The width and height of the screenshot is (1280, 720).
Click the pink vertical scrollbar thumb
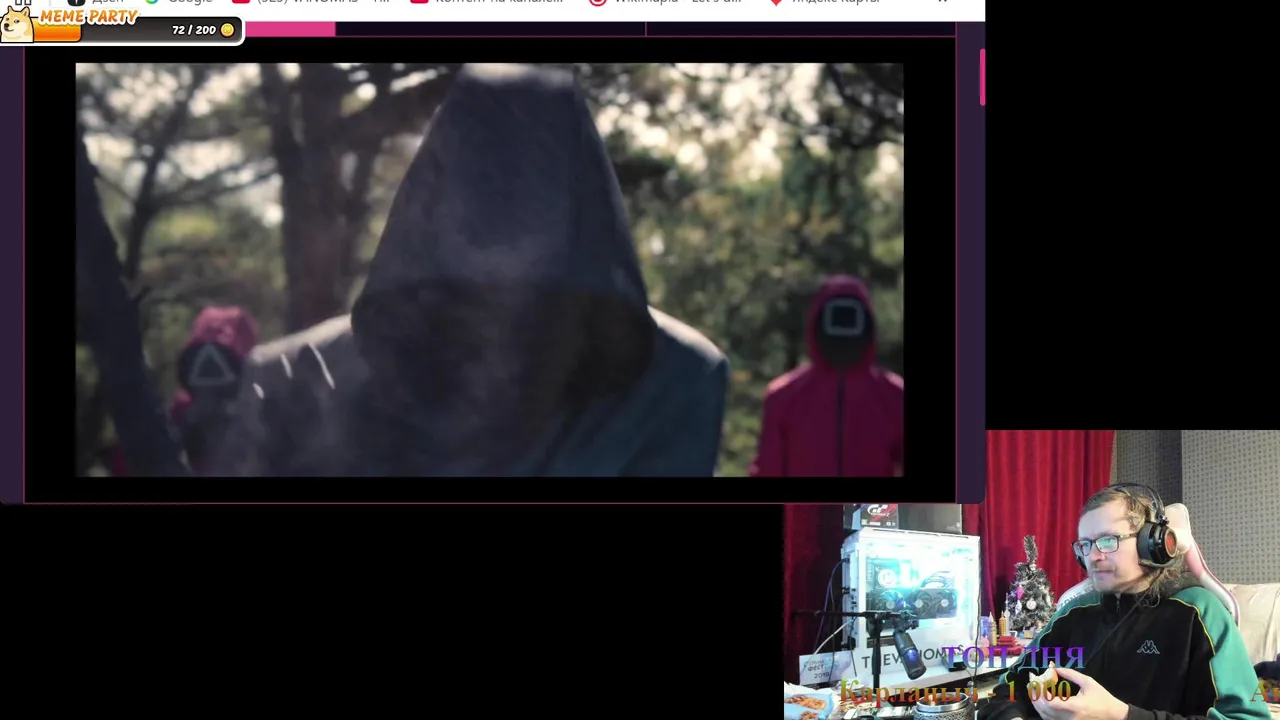(982, 77)
